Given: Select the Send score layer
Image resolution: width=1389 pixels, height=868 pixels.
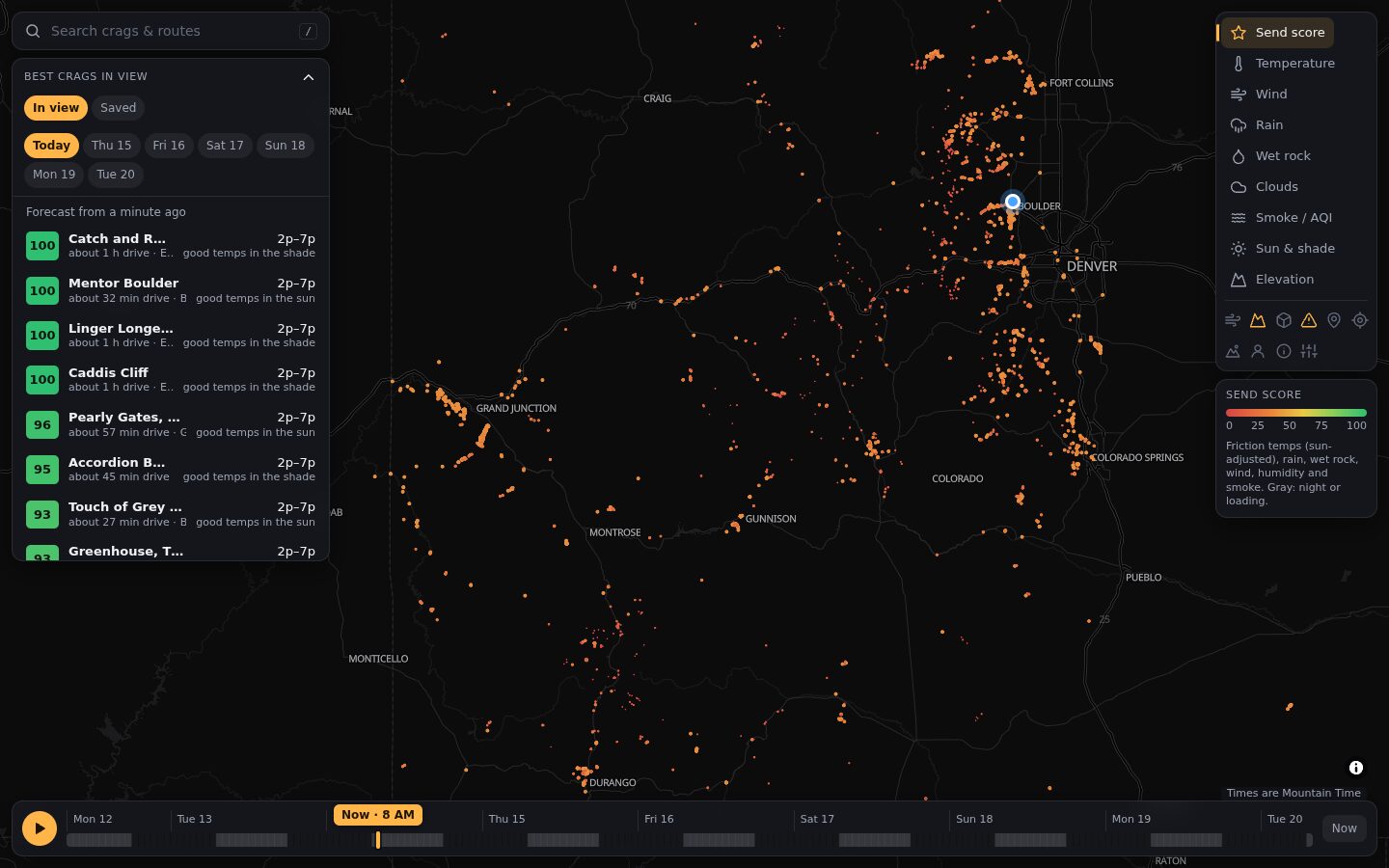Looking at the screenshot, I should [x=1278, y=33].
